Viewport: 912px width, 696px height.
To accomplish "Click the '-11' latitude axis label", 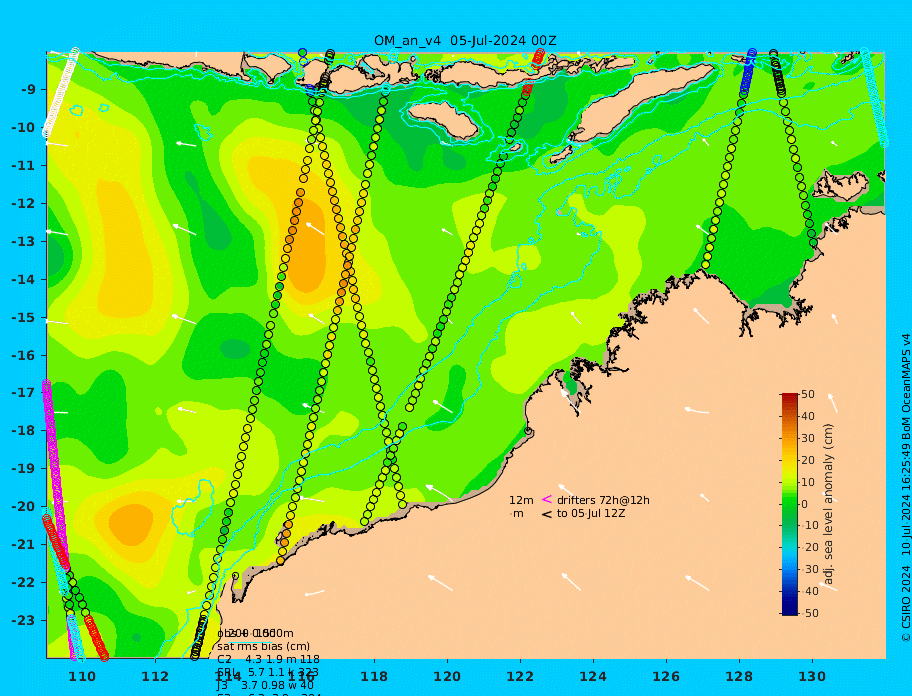I will point(23,166).
